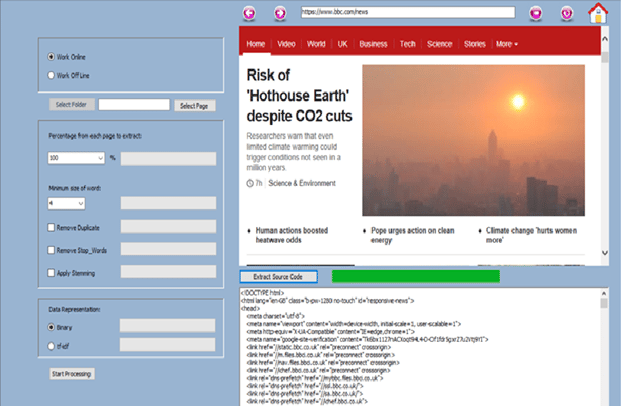624x406 pixels.
Task: Click the article summary about researchers warning
Action: pos(294,152)
